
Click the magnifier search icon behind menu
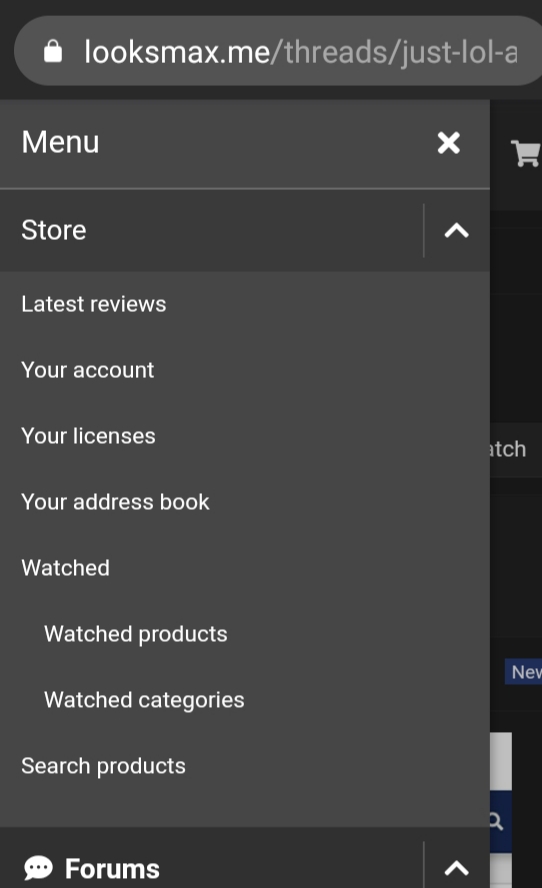point(496,821)
